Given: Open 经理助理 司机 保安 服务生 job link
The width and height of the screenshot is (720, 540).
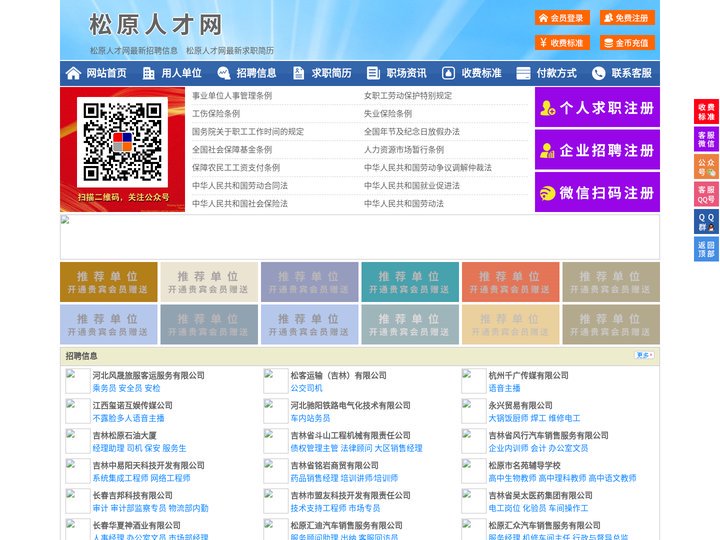Looking at the screenshot, I should click(139, 448).
